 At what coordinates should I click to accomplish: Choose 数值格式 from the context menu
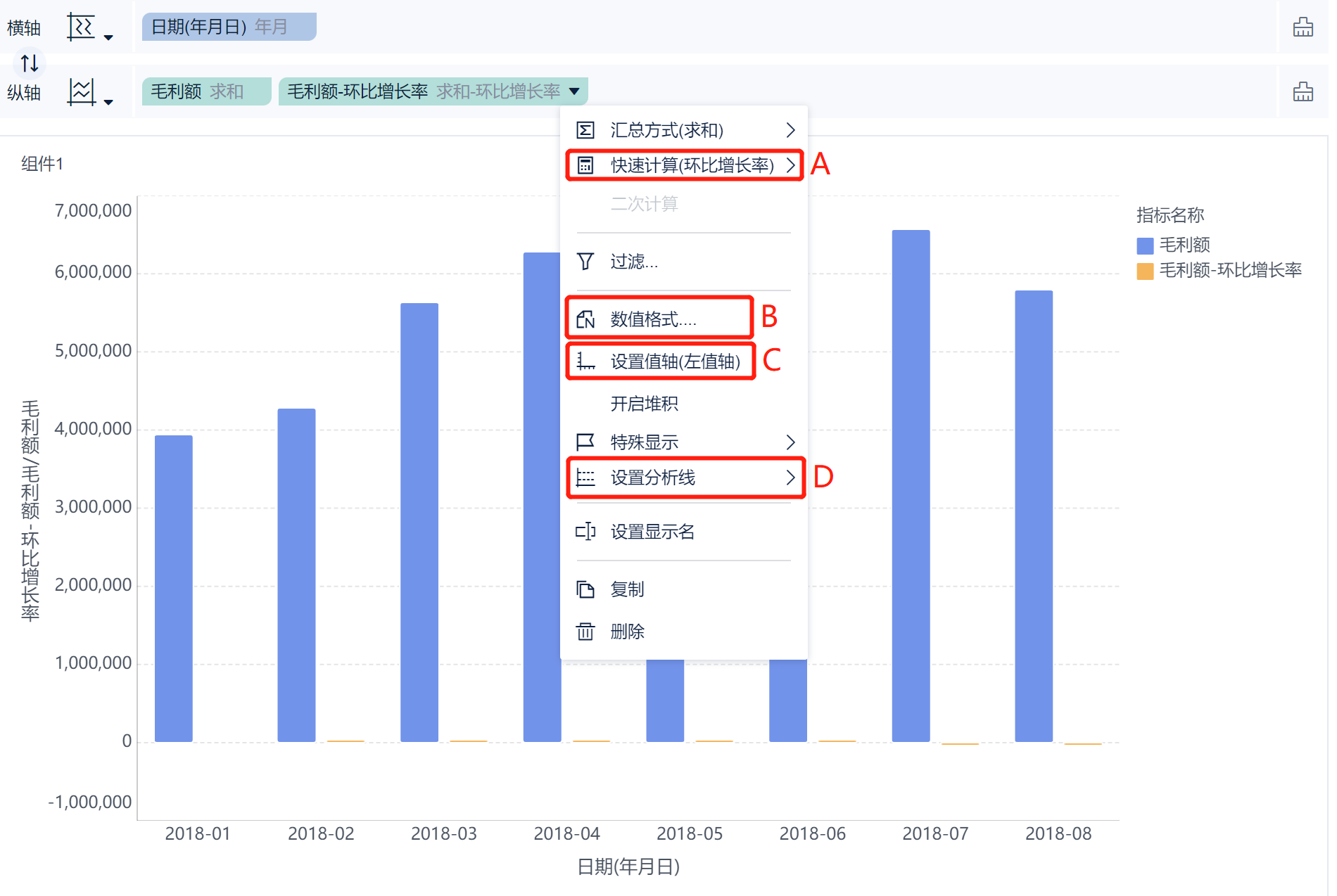(x=652, y=319)
